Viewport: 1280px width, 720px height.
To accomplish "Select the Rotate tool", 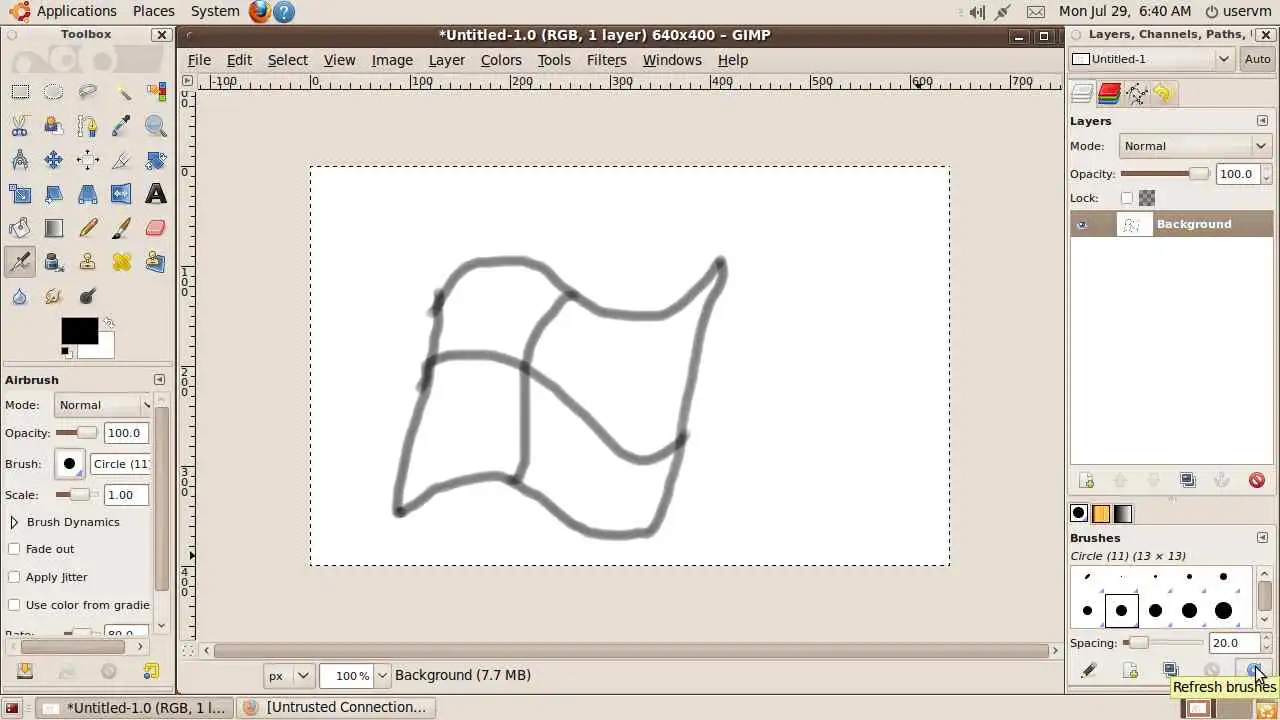I will 156,160.
